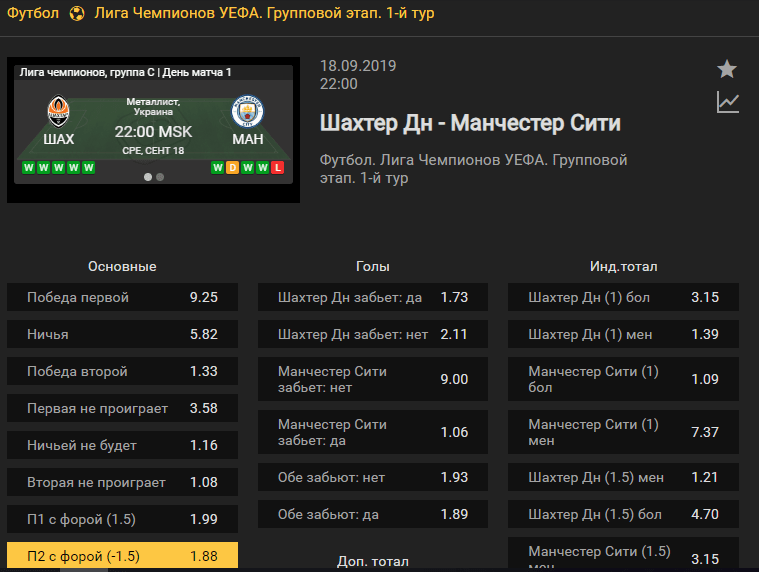Click Shakhtar Donetsk club logo
The image size is (759, 572).
(59, 111)
